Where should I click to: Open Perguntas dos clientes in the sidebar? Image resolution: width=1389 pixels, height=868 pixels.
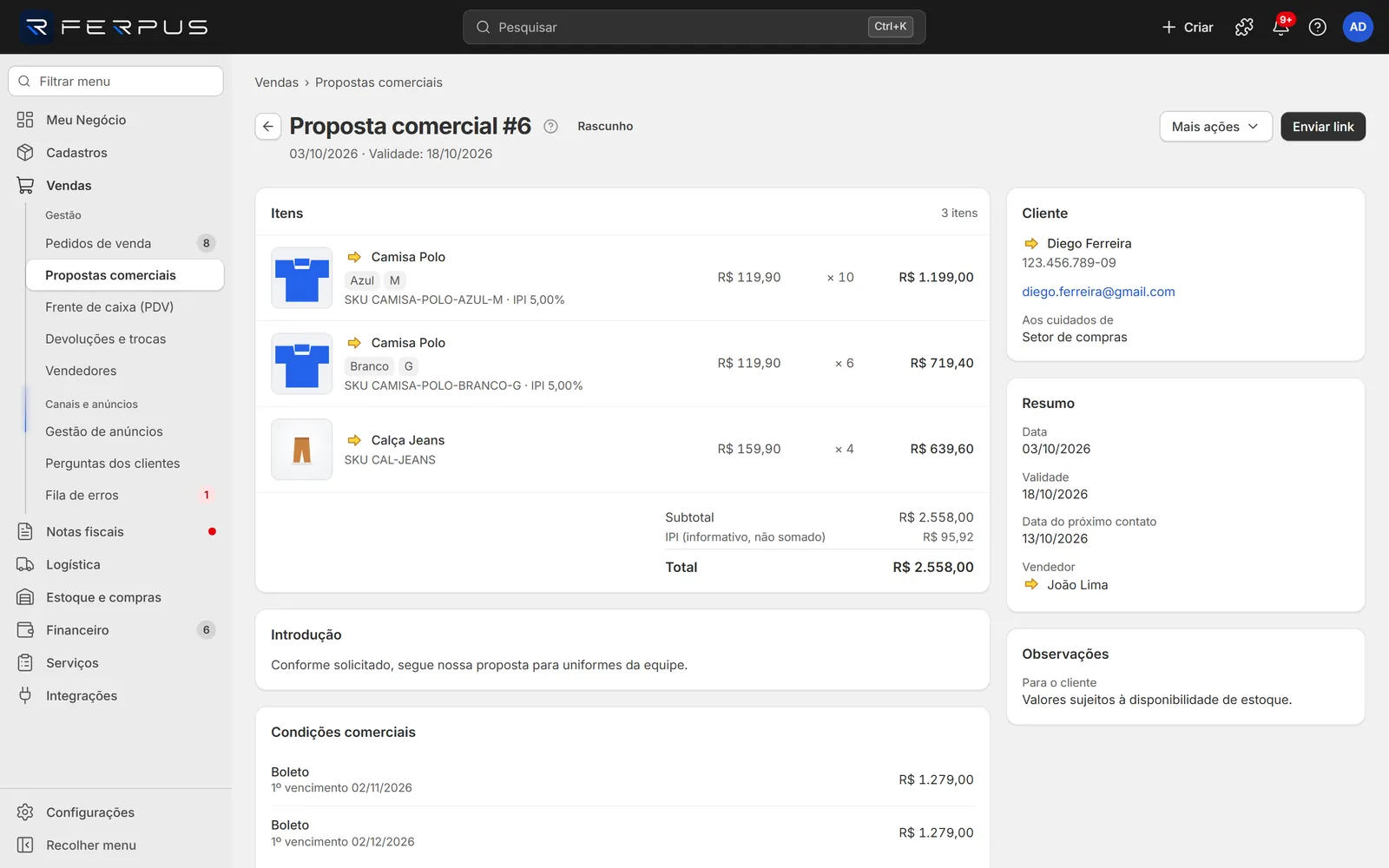click(125, 464)
